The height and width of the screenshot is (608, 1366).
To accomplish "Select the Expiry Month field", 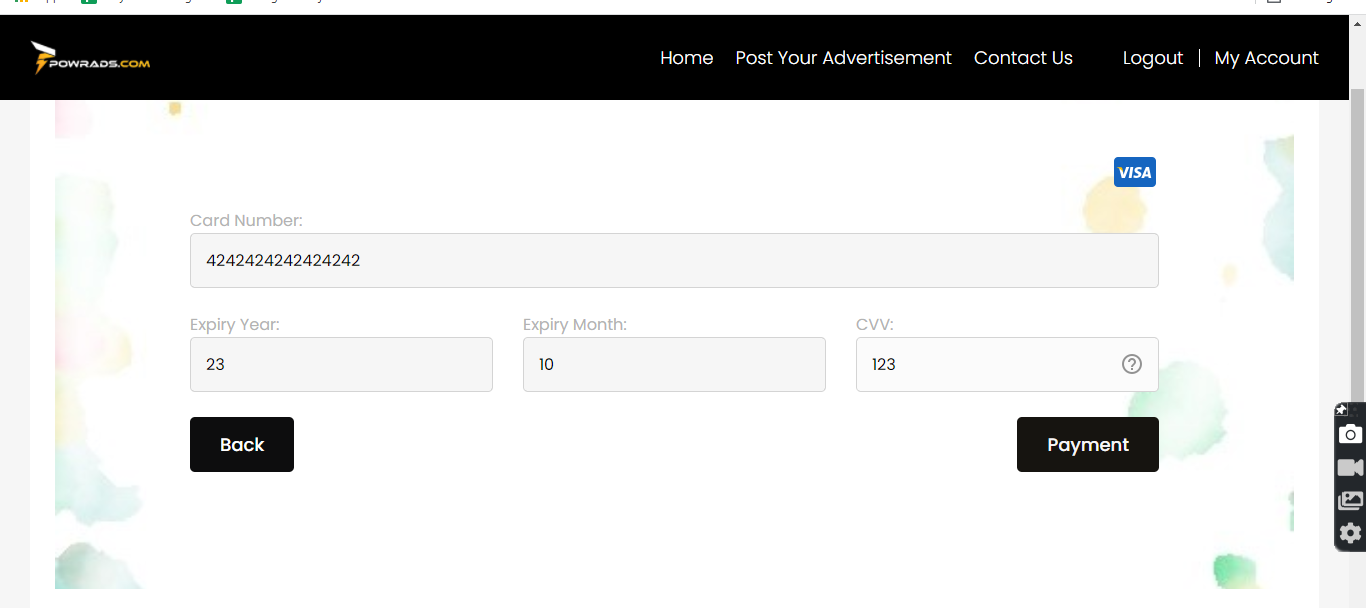I will [674, 364].
